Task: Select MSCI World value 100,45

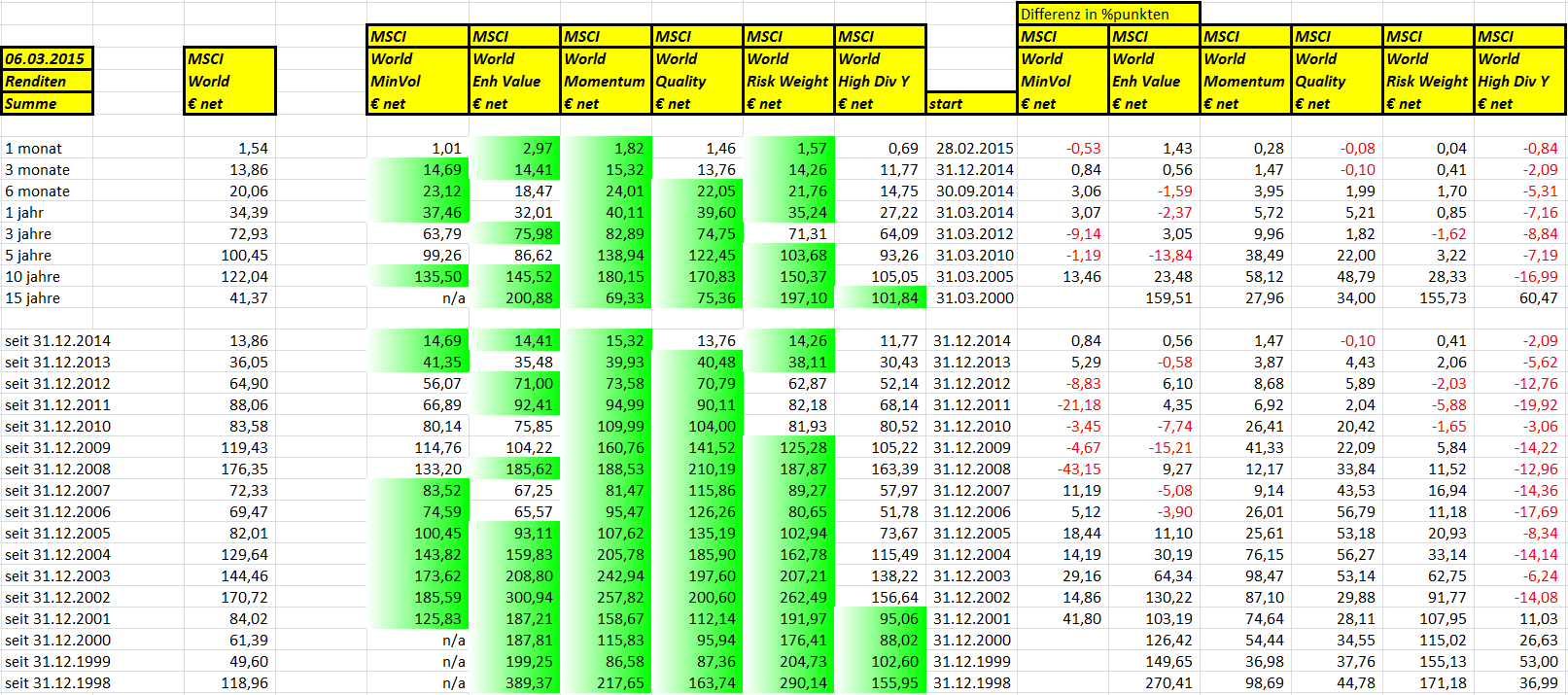Action: [x=244, y=256]
